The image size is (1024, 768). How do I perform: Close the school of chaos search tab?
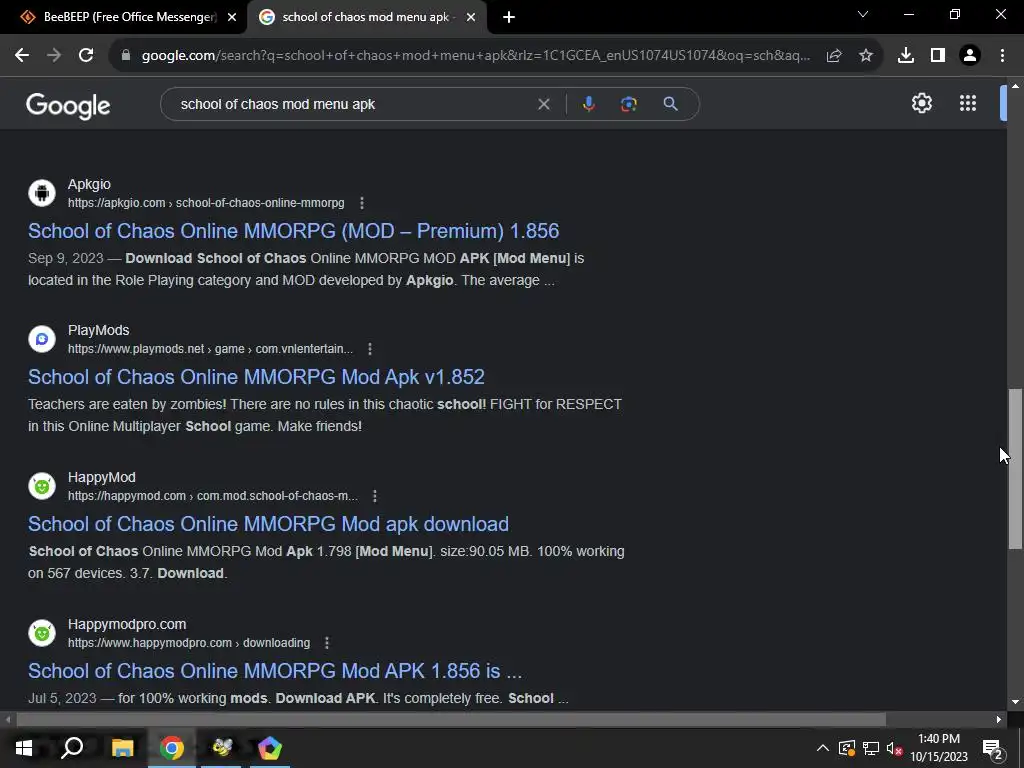tap(471, 18)
